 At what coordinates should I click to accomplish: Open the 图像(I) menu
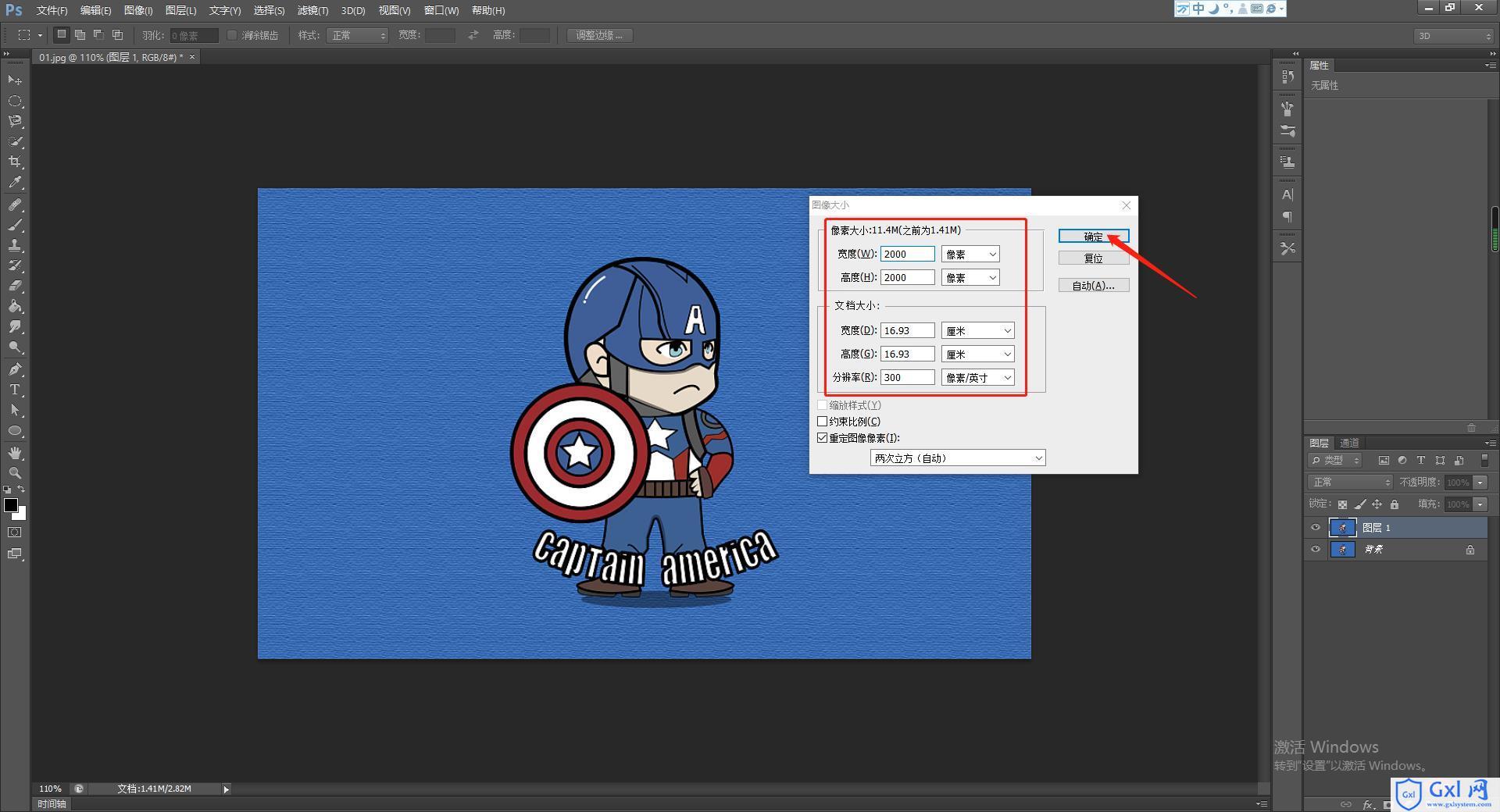[138, 10]
